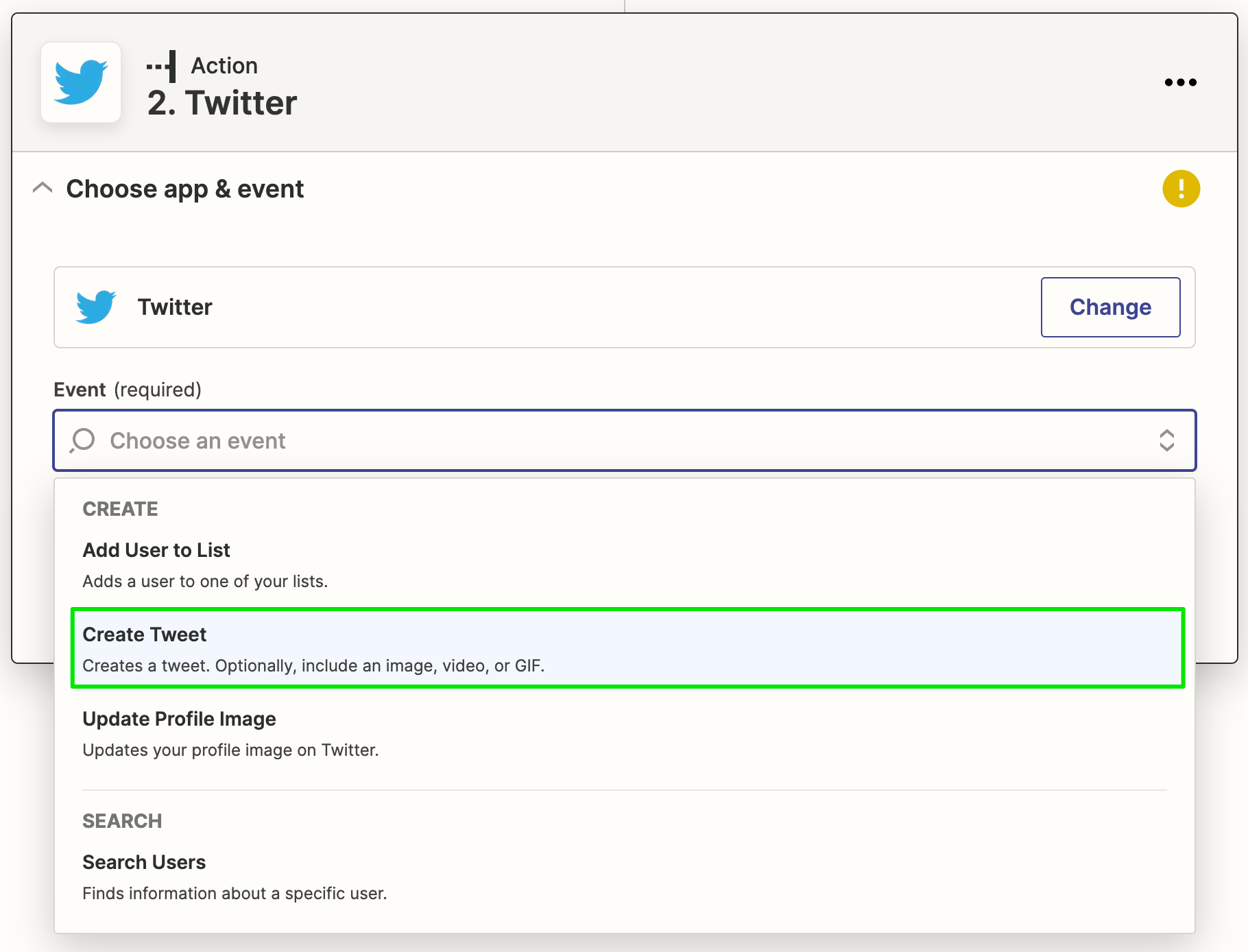Click the Action step type icon

point(161,67)
